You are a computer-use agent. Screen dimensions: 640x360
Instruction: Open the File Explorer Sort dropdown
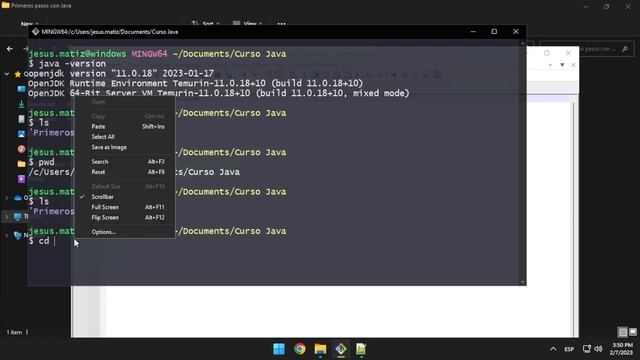coord(205,23)
